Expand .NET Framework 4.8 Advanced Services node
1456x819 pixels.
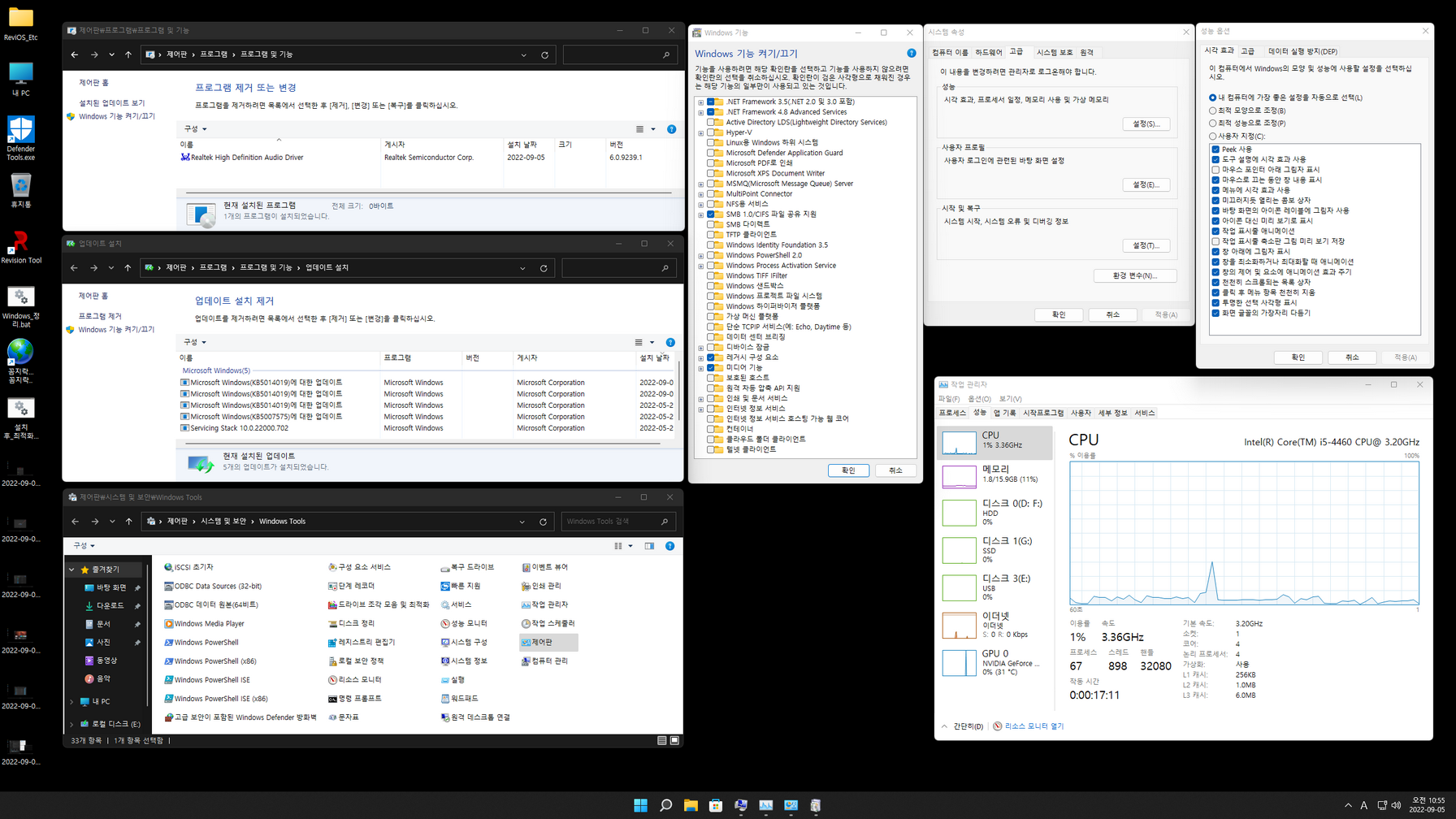click(x=701, y=112)
